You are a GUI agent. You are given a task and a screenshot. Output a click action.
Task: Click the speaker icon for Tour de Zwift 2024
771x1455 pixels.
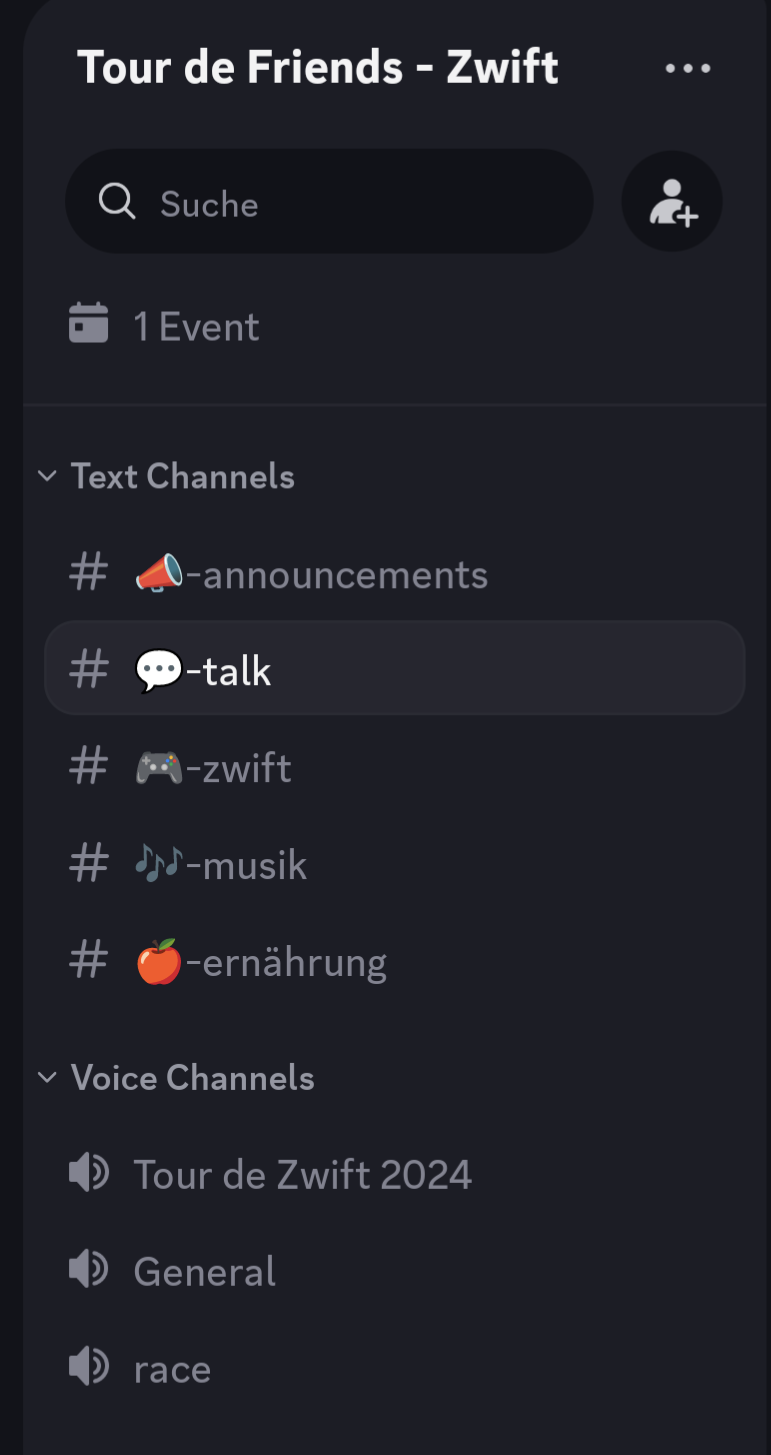[89, 1173]
